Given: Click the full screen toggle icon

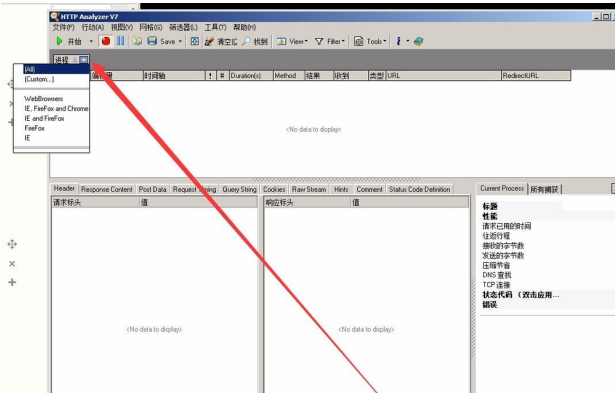Looking at the screenshot, I should (194, 41).
